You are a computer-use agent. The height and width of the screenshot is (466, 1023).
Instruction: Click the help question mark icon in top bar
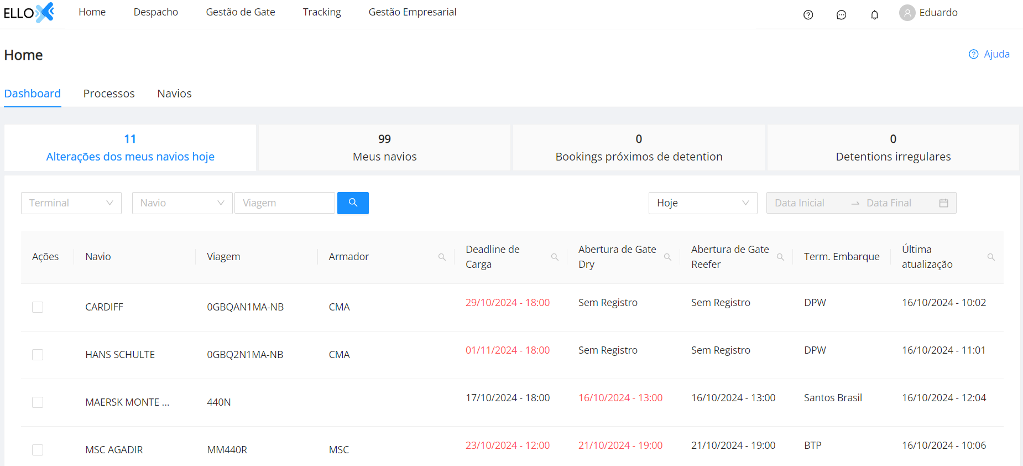click(x=808, y=14)
